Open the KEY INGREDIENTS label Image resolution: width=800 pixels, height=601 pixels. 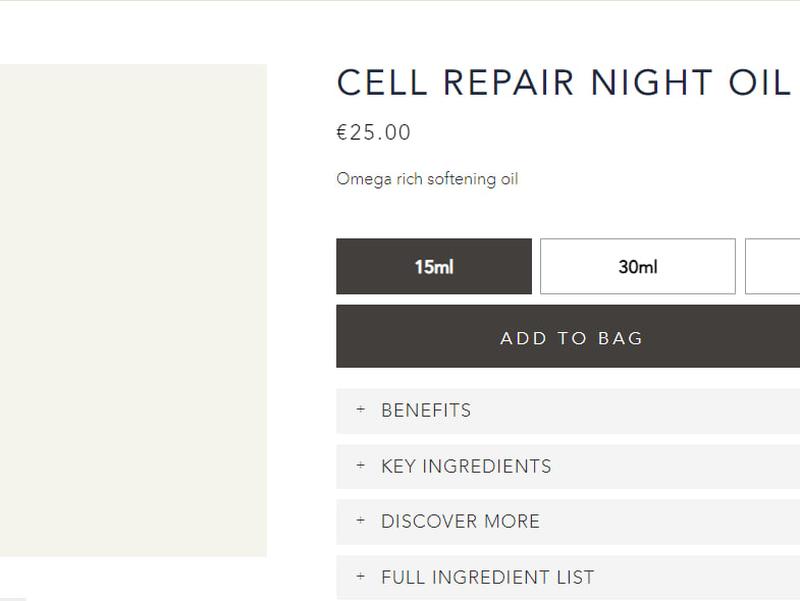click(466, 466)
